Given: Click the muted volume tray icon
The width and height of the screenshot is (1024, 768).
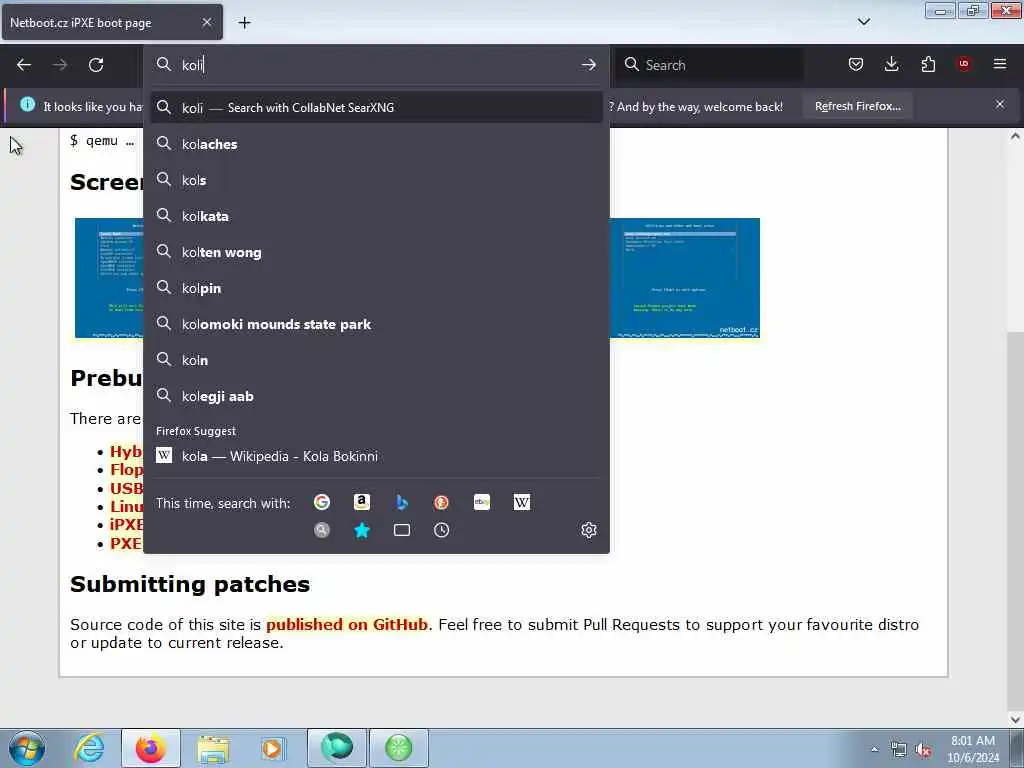Looking at the screenshot, I should coord(923,750).
